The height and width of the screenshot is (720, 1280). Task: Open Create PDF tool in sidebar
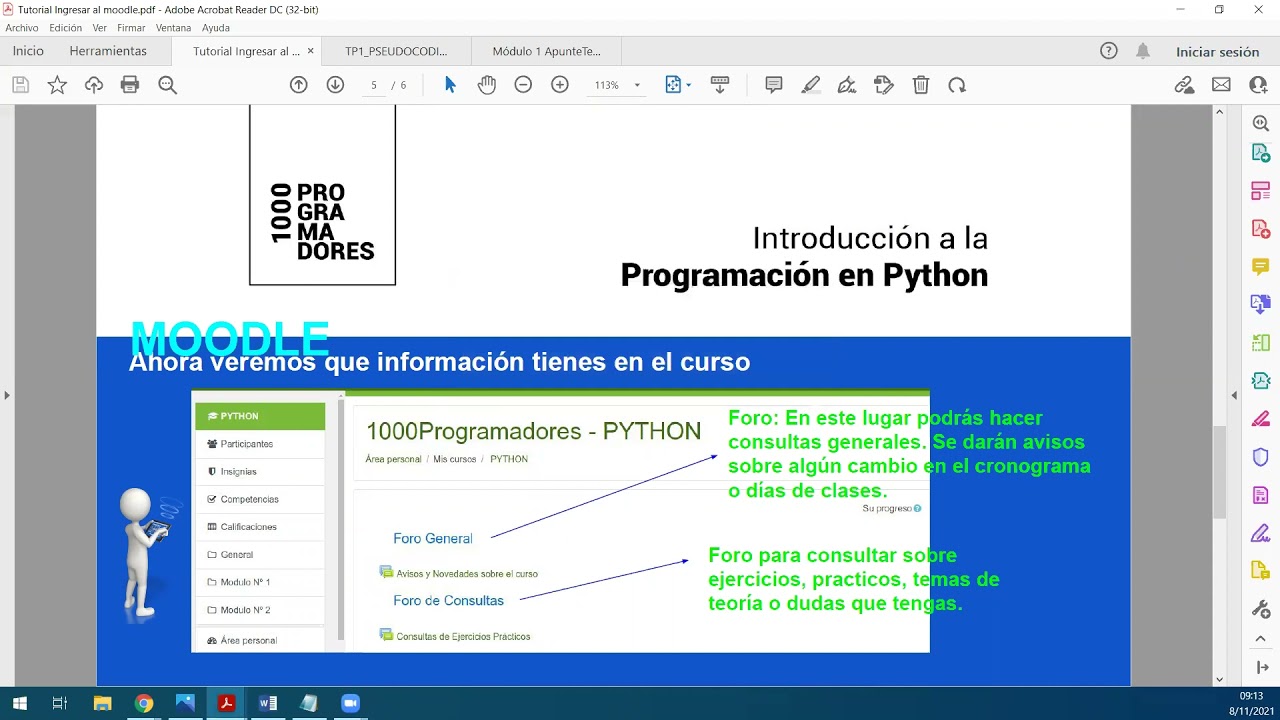click(1261, 229)
